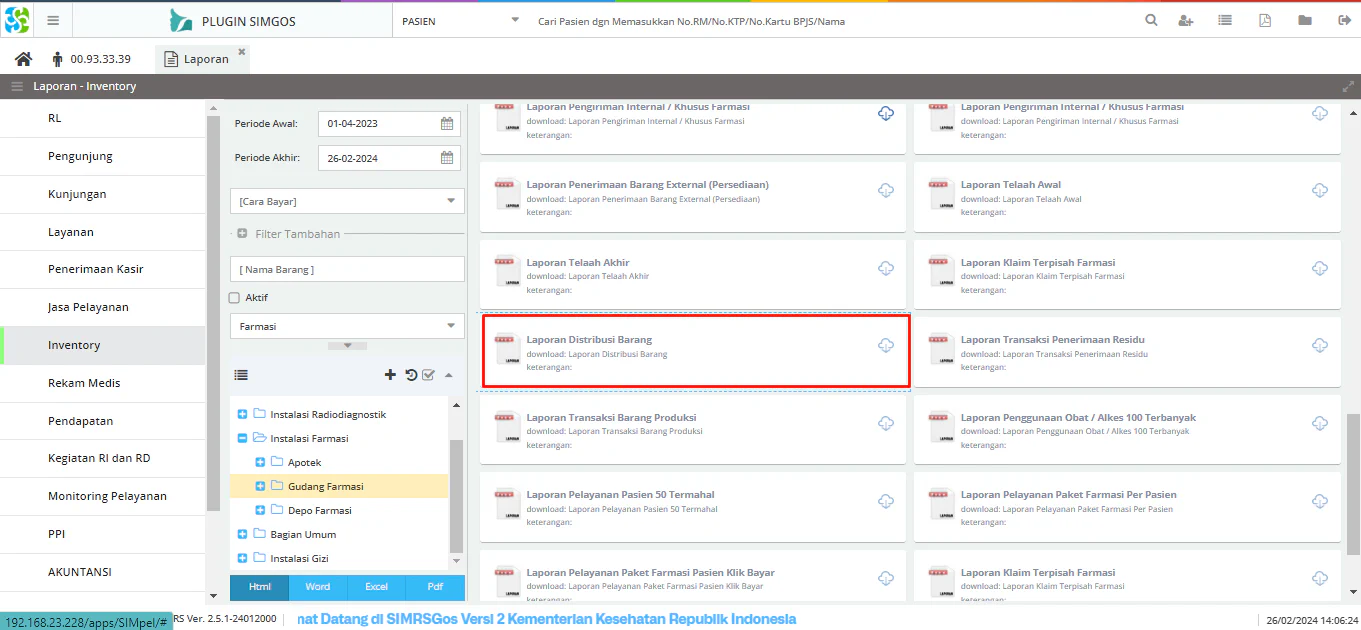Click the list icon above the room tree
The image size is (1361, 630).
point(241,375)
